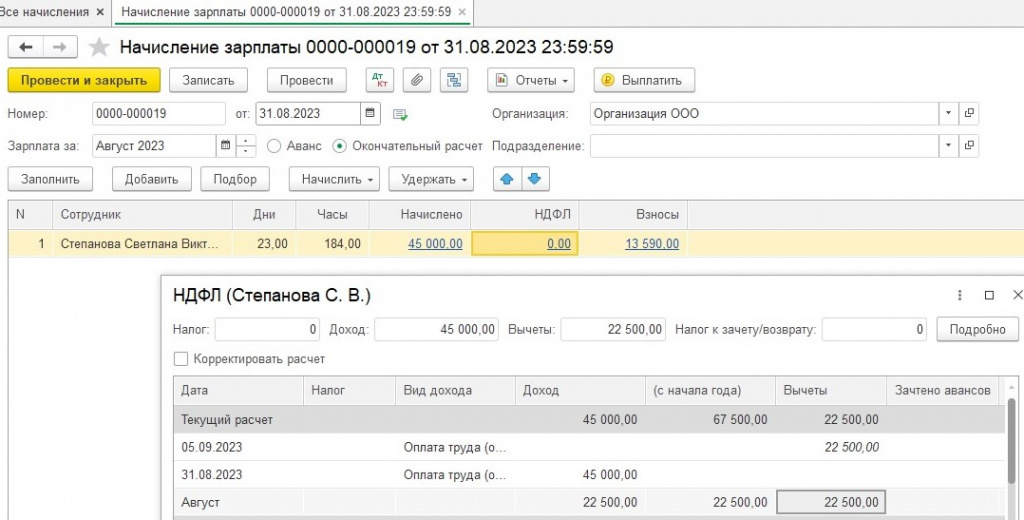The image size is (1024, 520).
Task: Click the Провести и закрыть button
Action: coord(84,80)
